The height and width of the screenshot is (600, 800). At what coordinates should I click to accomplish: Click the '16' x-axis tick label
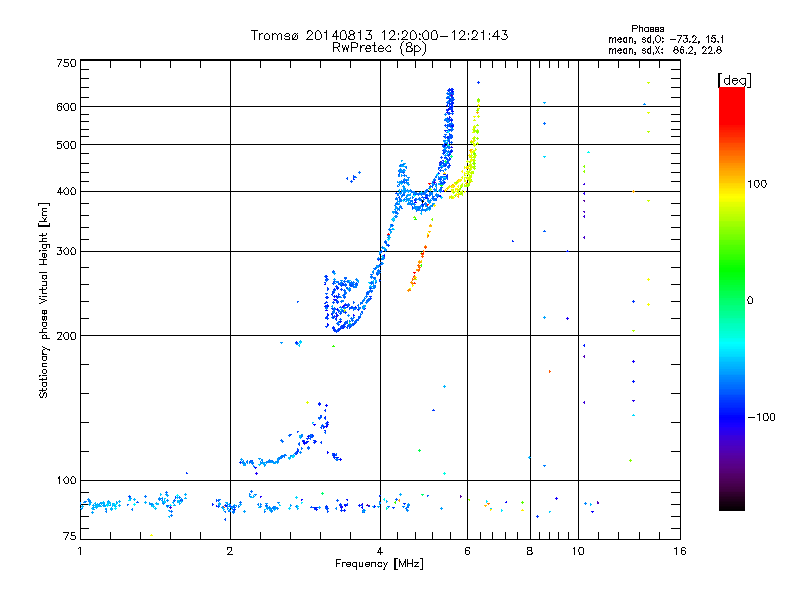(680, 551)
